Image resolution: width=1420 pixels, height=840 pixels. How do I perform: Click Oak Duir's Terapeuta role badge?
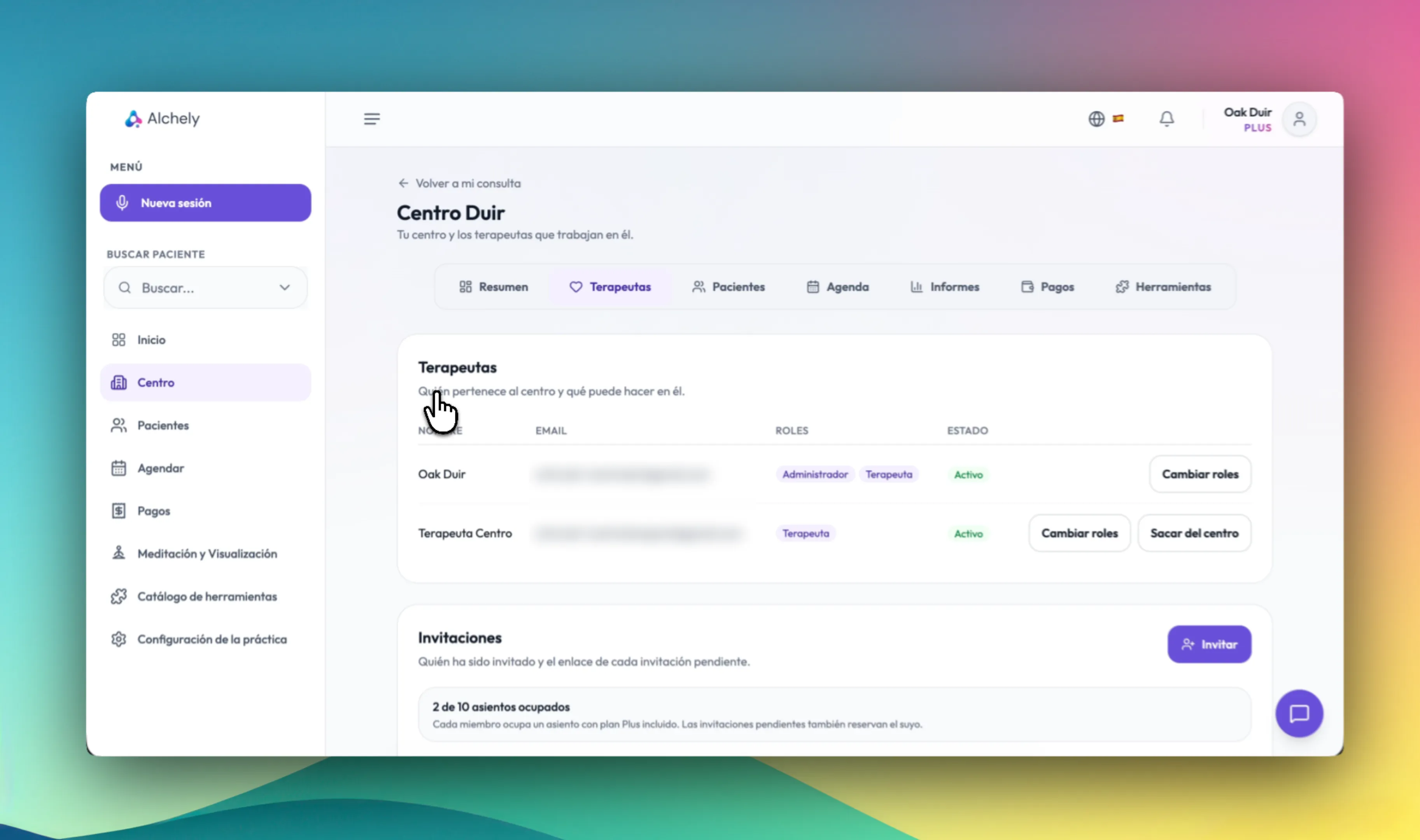pos(889,474)
